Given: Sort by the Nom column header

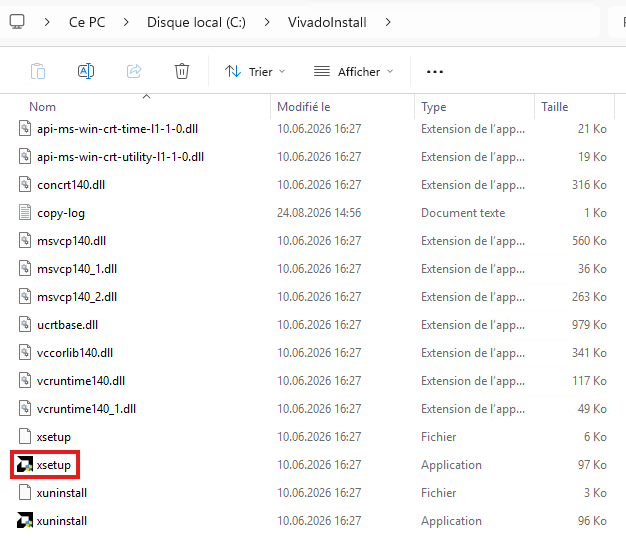Looking at the screenshot, I should point(42,107).
